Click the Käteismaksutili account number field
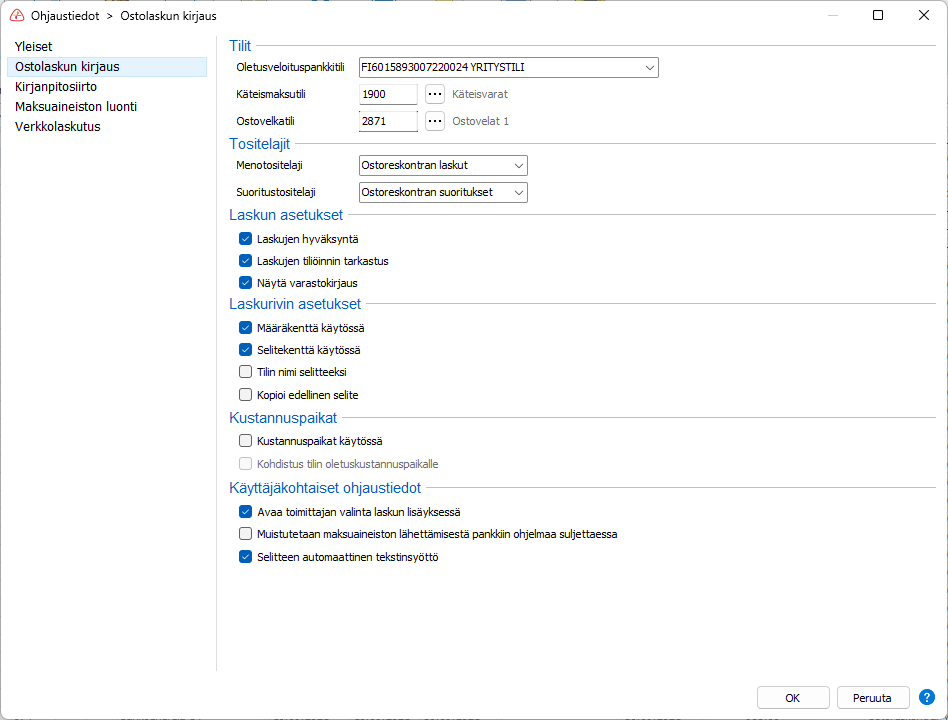Viewport: 948px width, 720px height. [x=388, y=94]
